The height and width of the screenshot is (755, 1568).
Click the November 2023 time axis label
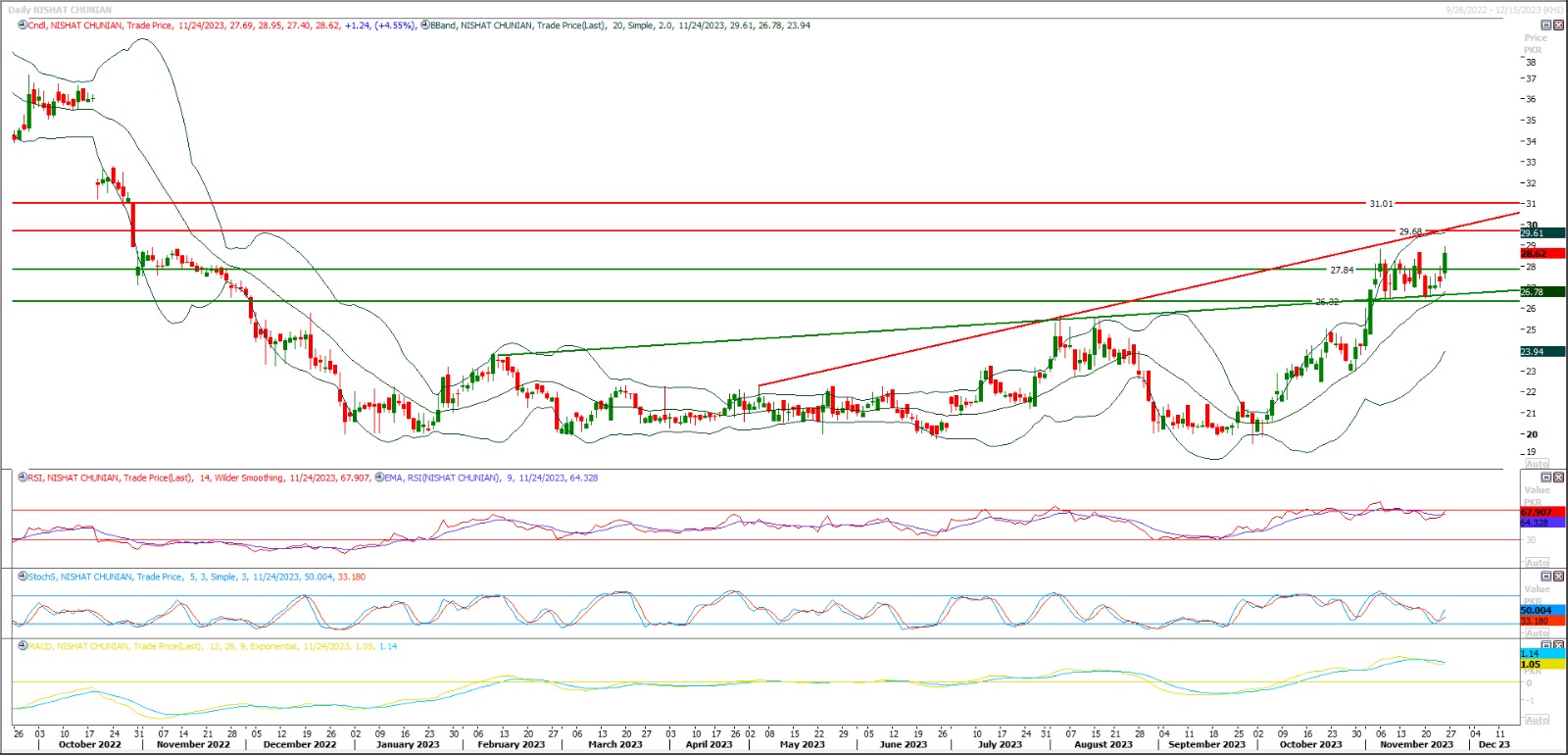[1416, 744]
